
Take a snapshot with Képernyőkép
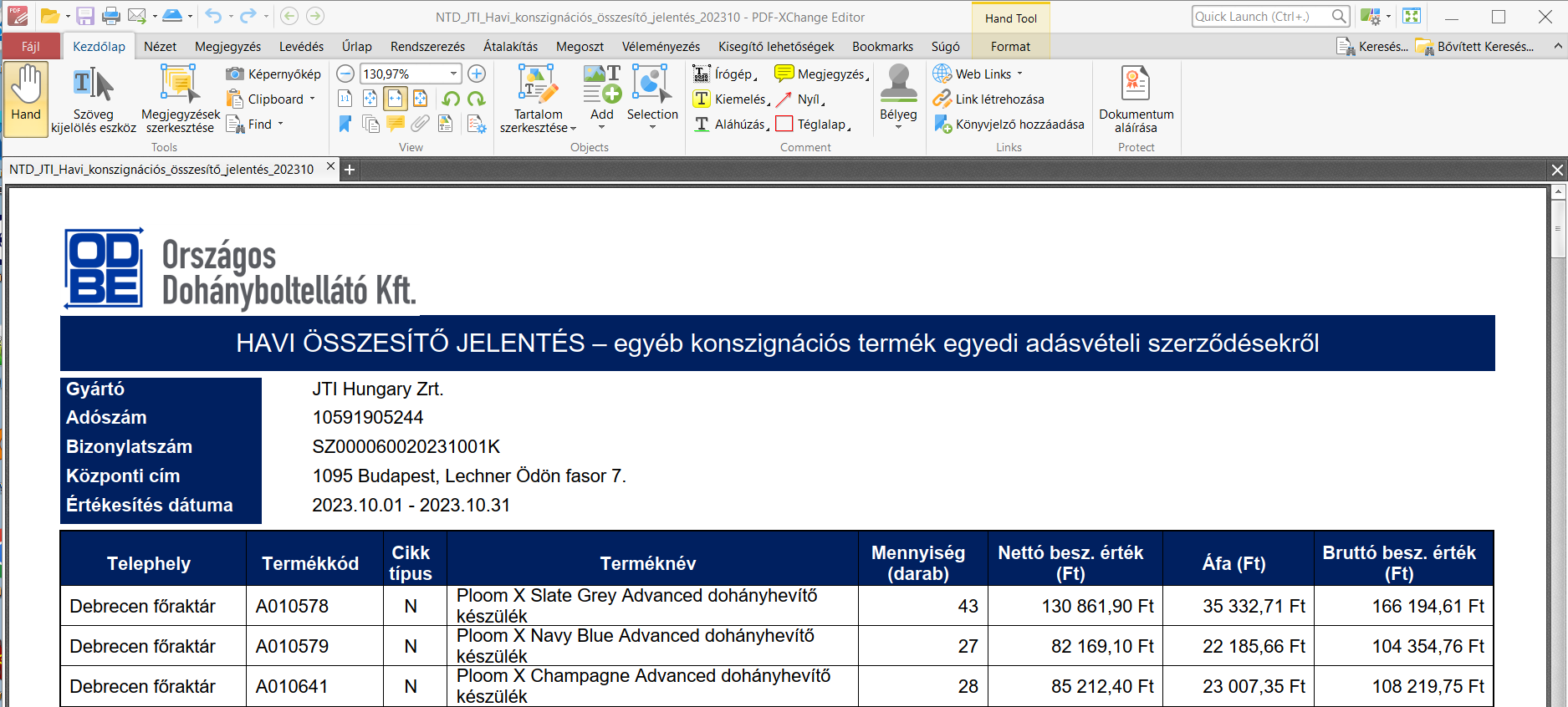point(273,74)
